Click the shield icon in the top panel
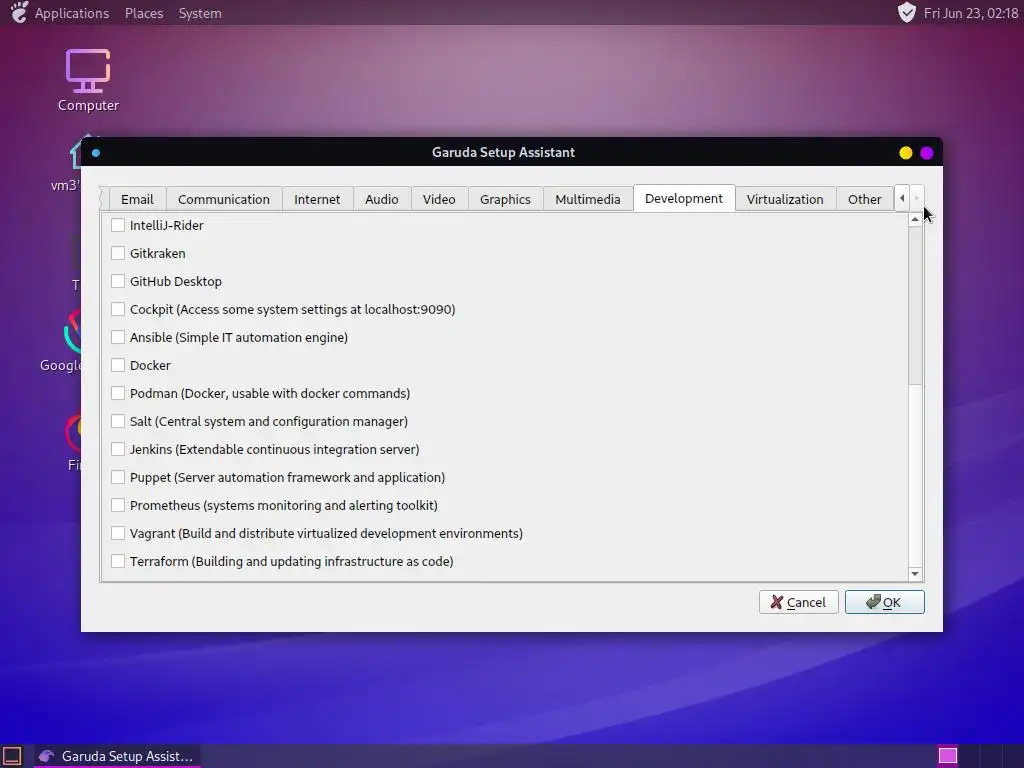The image size is (1024, 768). (906, 12)
